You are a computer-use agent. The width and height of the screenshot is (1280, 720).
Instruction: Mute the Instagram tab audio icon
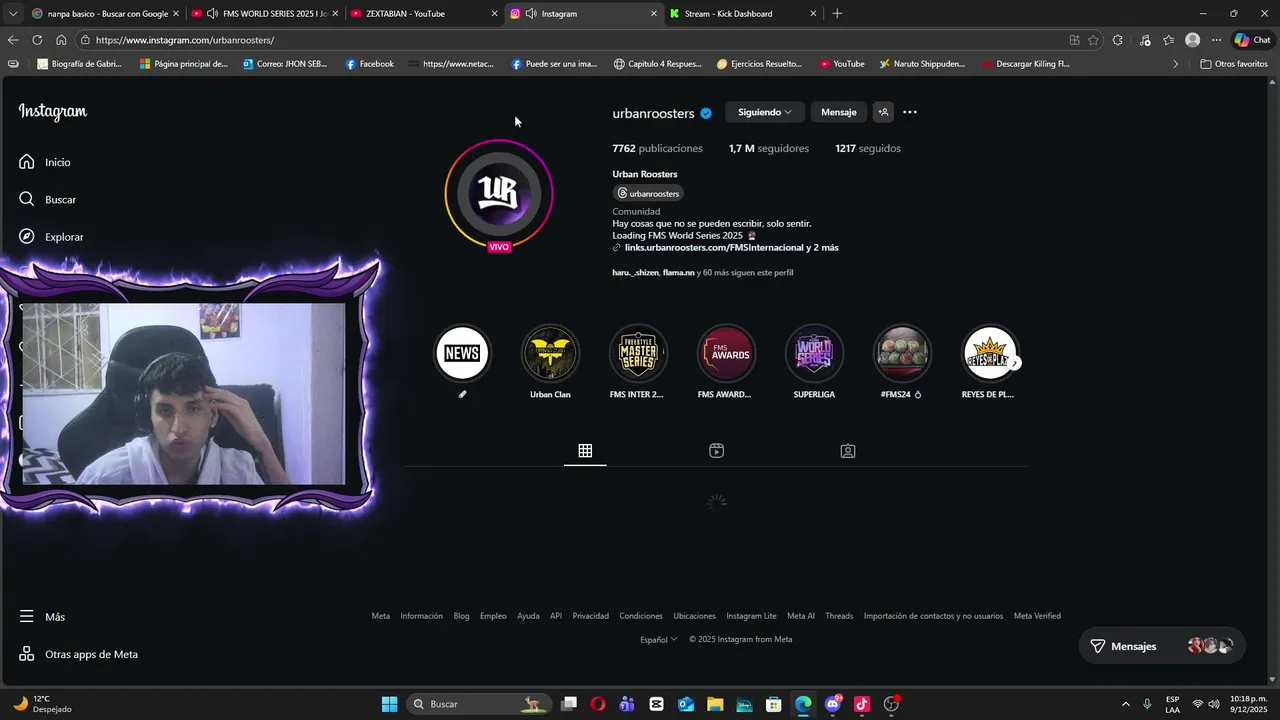tap(530, 14)
